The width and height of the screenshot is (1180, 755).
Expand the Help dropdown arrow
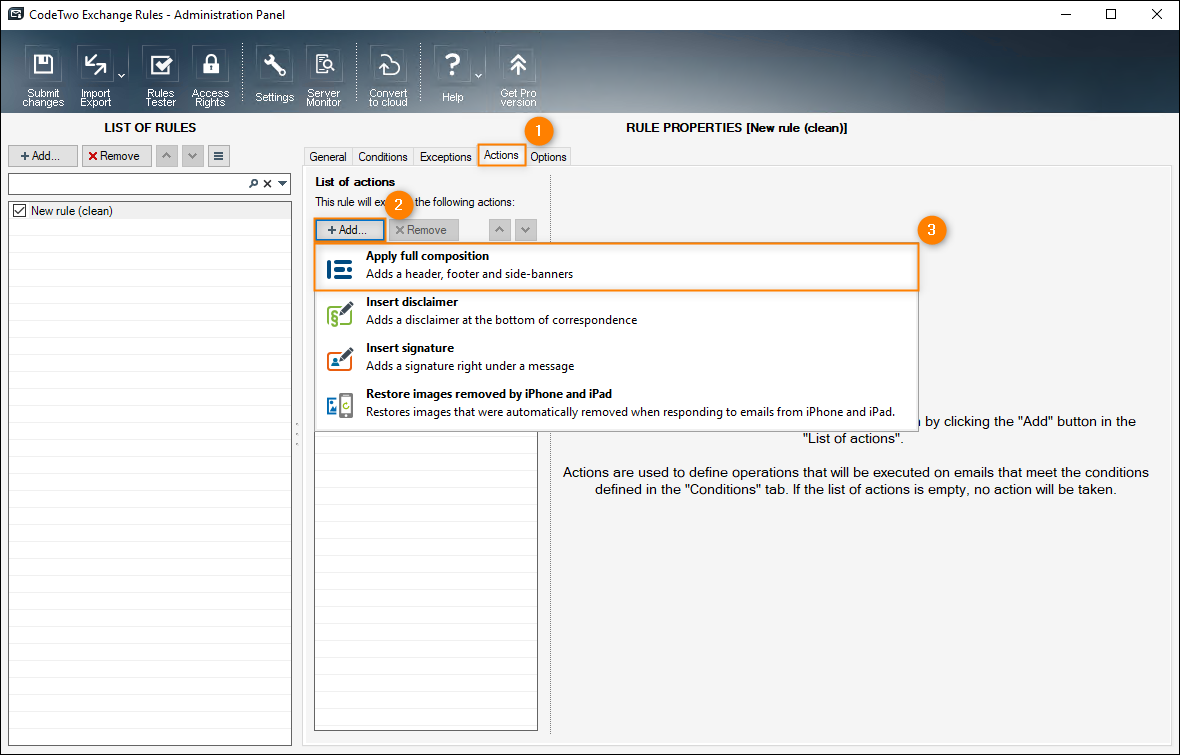(x=478, y=76)
